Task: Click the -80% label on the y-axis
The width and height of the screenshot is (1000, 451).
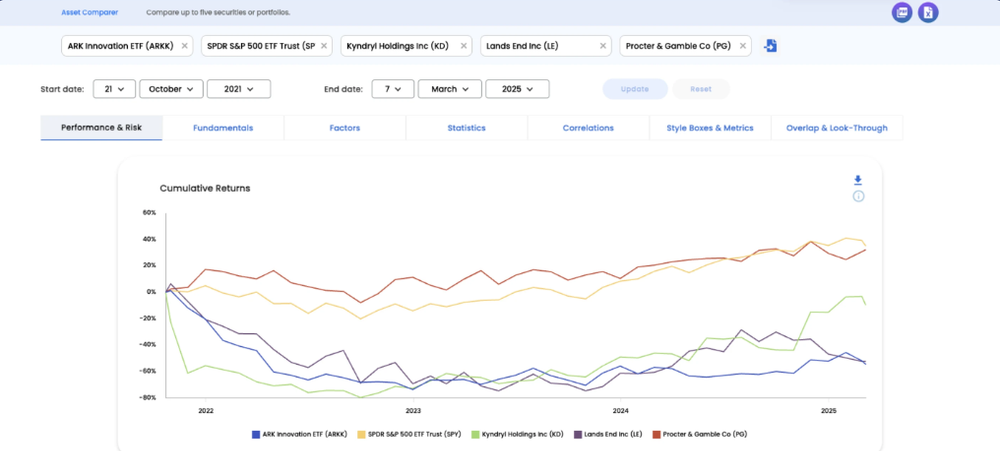Action: tap(148, 397)
